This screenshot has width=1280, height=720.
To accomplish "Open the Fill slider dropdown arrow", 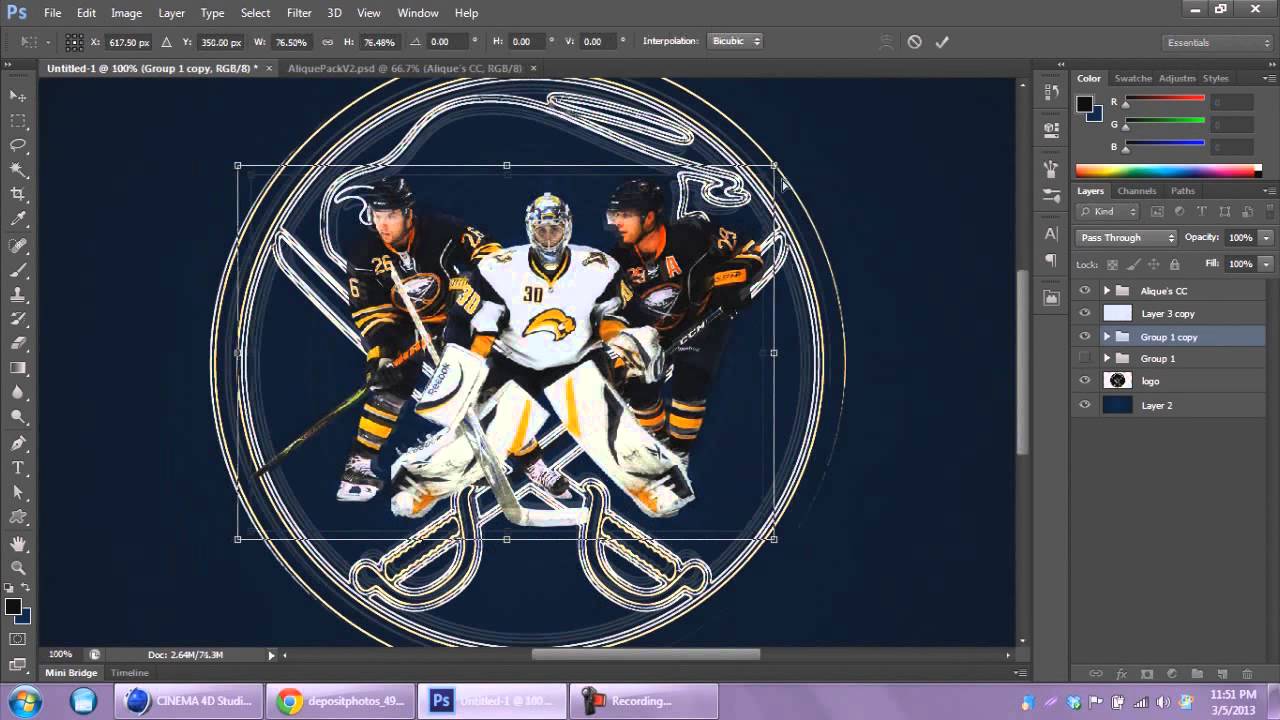I will pos(1266,264).
